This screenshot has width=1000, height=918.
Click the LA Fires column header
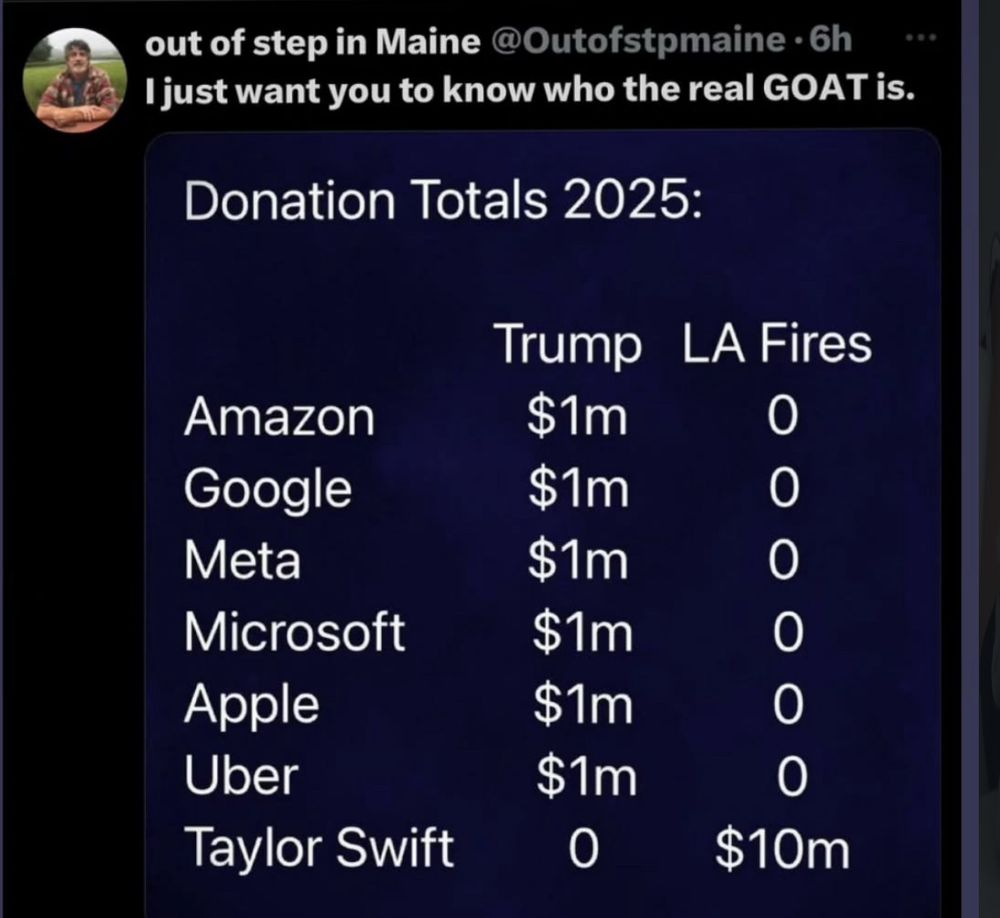[x=777, y=343]
